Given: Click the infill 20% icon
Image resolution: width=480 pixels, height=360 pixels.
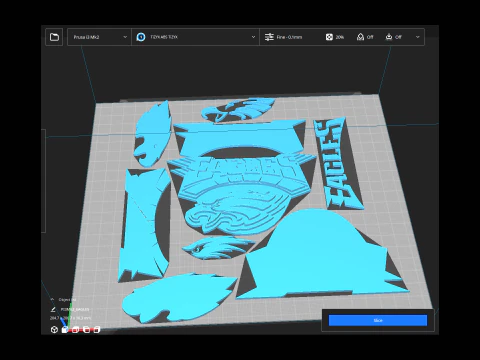Looking at the screenshot, I should click(329, 37).
